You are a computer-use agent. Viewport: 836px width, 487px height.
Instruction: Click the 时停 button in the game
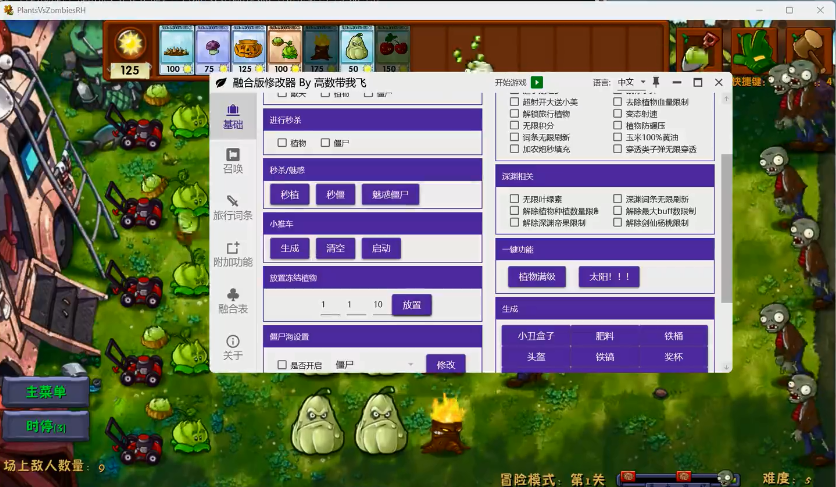(x=46, y=426)
